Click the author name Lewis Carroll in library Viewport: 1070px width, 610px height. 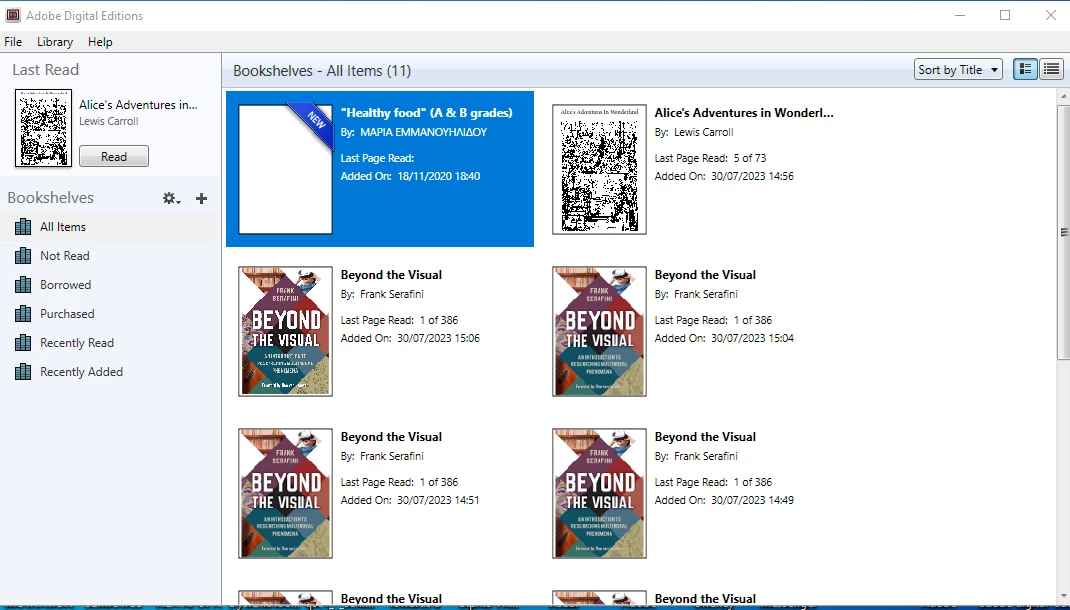click(704, 132)
